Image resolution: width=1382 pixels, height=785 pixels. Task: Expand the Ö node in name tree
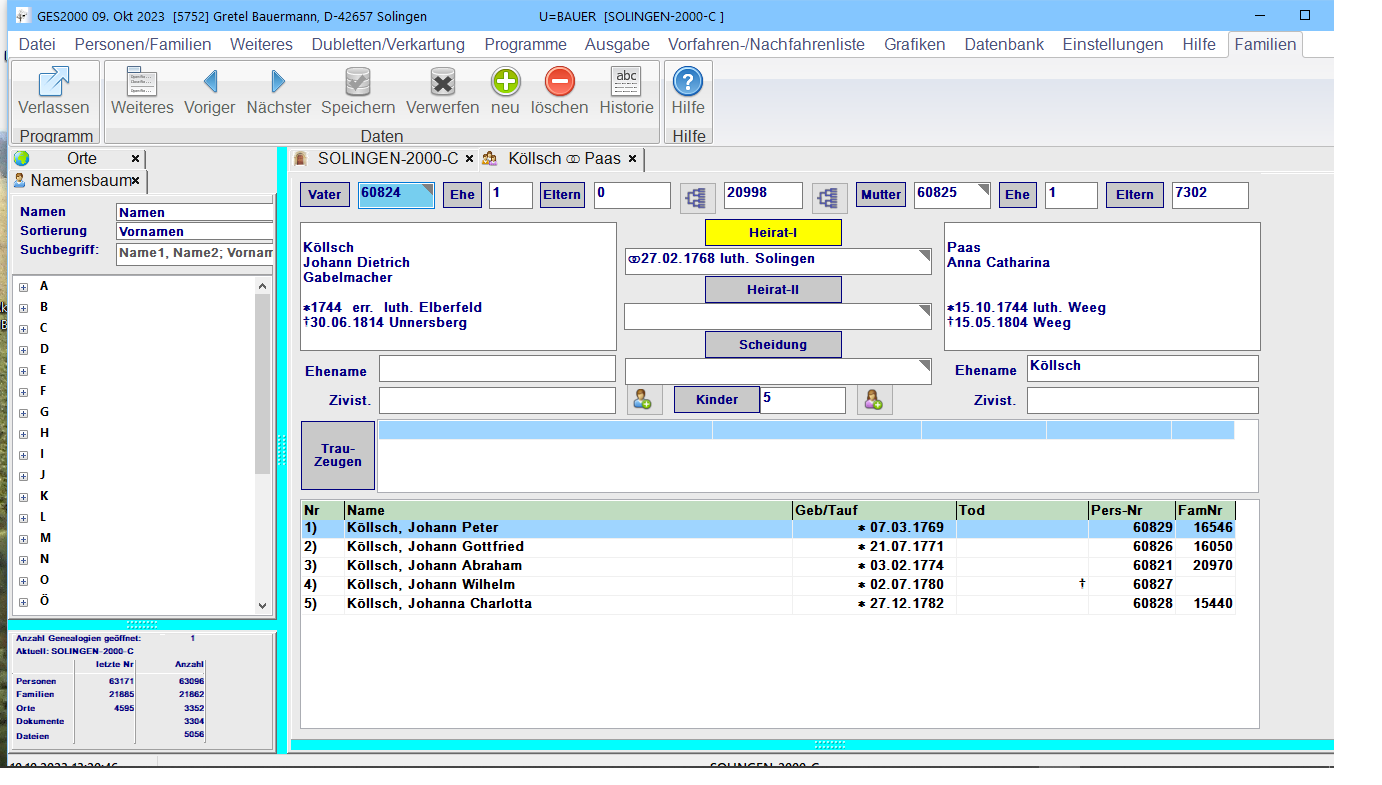[23, 602]
